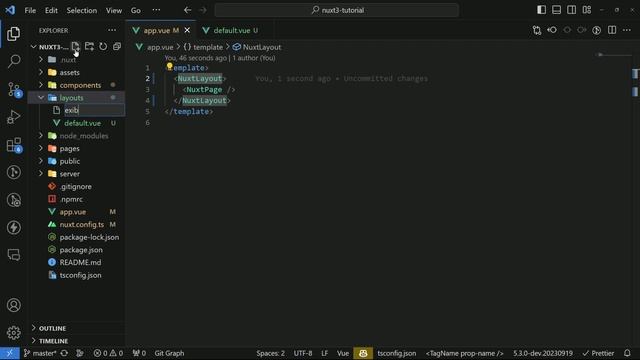Open nuxt.config.ts in the file tree

click(82, 224)
